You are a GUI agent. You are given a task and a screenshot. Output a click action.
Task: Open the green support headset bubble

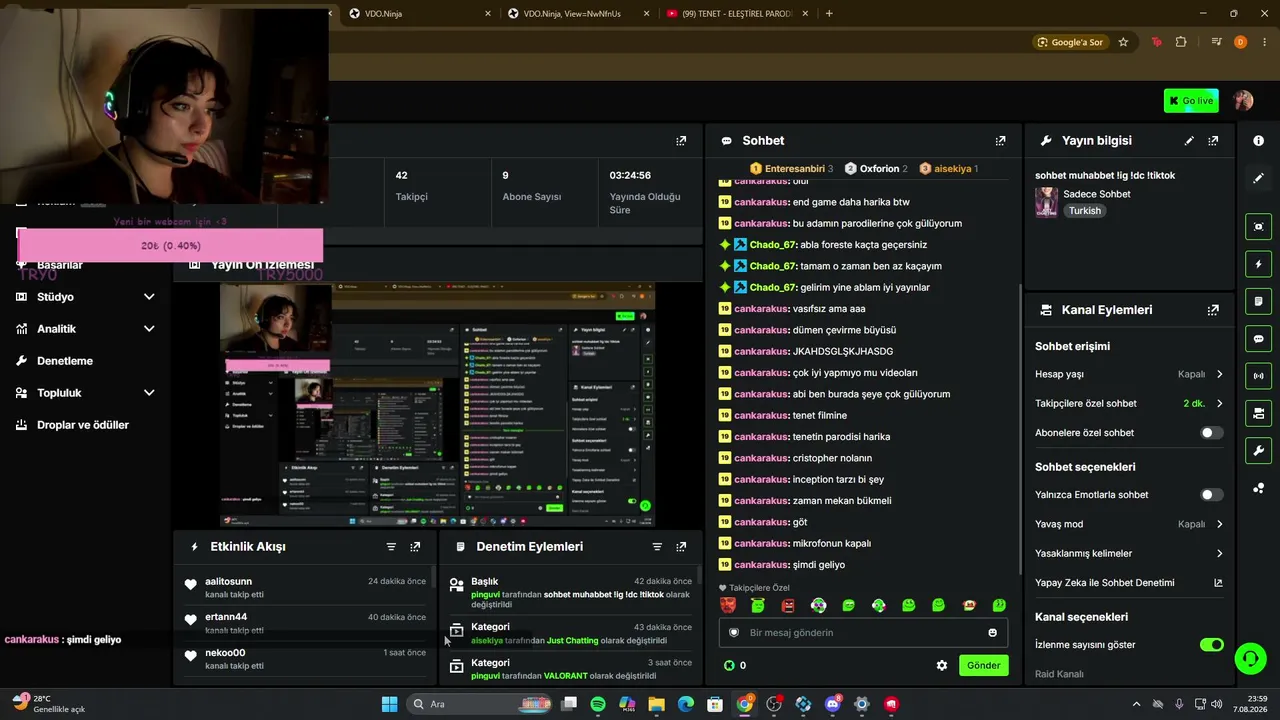pos(1250,659)
